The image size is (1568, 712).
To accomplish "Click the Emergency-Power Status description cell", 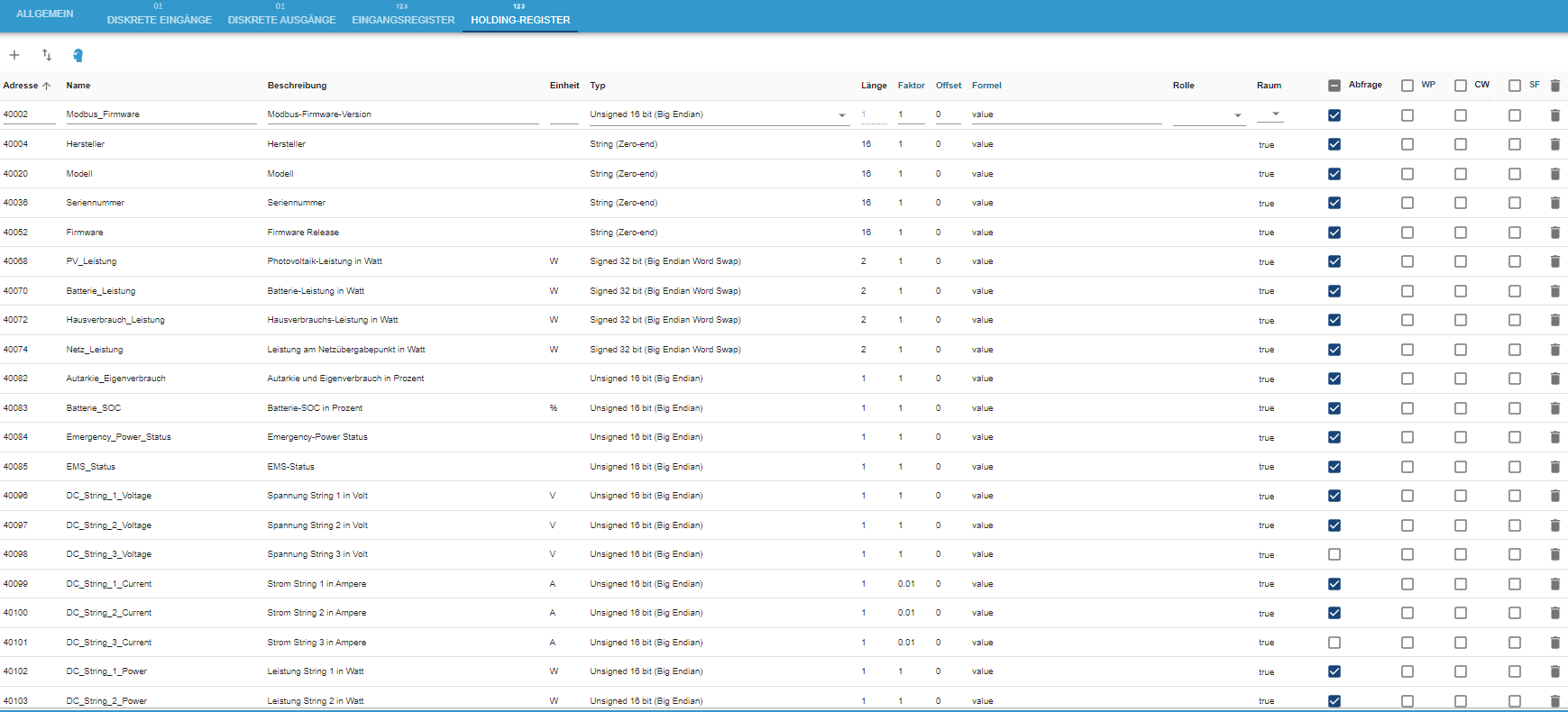I will (x=317, y=437).
